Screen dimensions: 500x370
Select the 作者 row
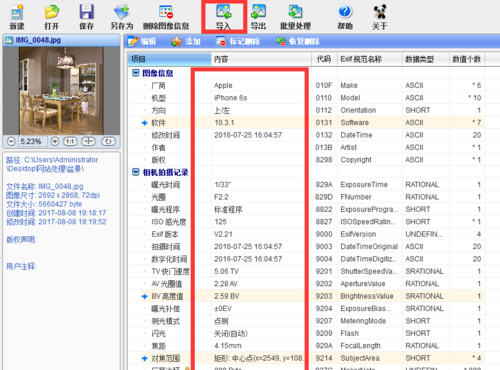(x=307, y=147)
